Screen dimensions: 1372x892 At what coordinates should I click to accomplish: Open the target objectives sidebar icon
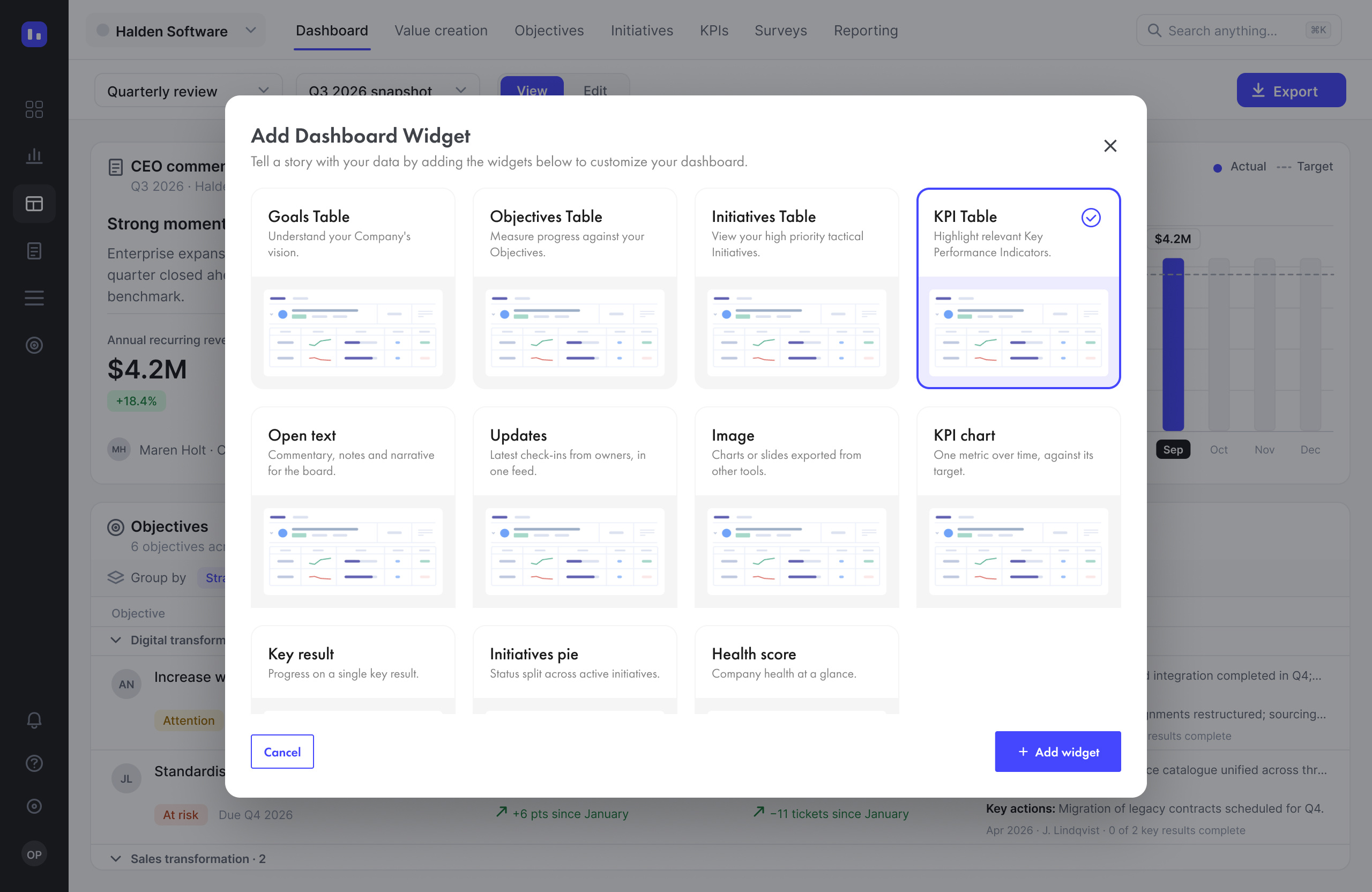pyautogui.click(x=34, y=345)
